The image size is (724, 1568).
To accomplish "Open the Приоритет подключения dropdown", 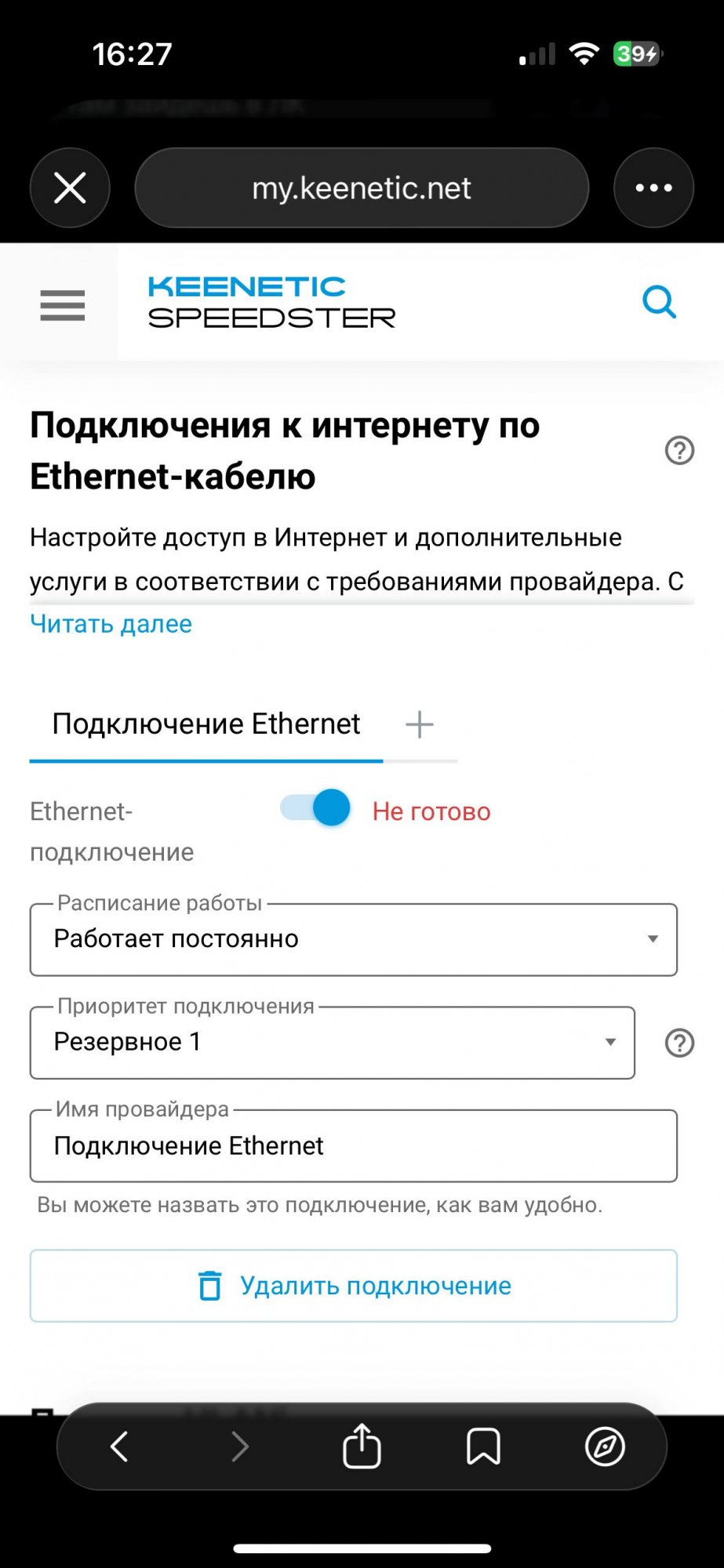I will point(332,1042).
